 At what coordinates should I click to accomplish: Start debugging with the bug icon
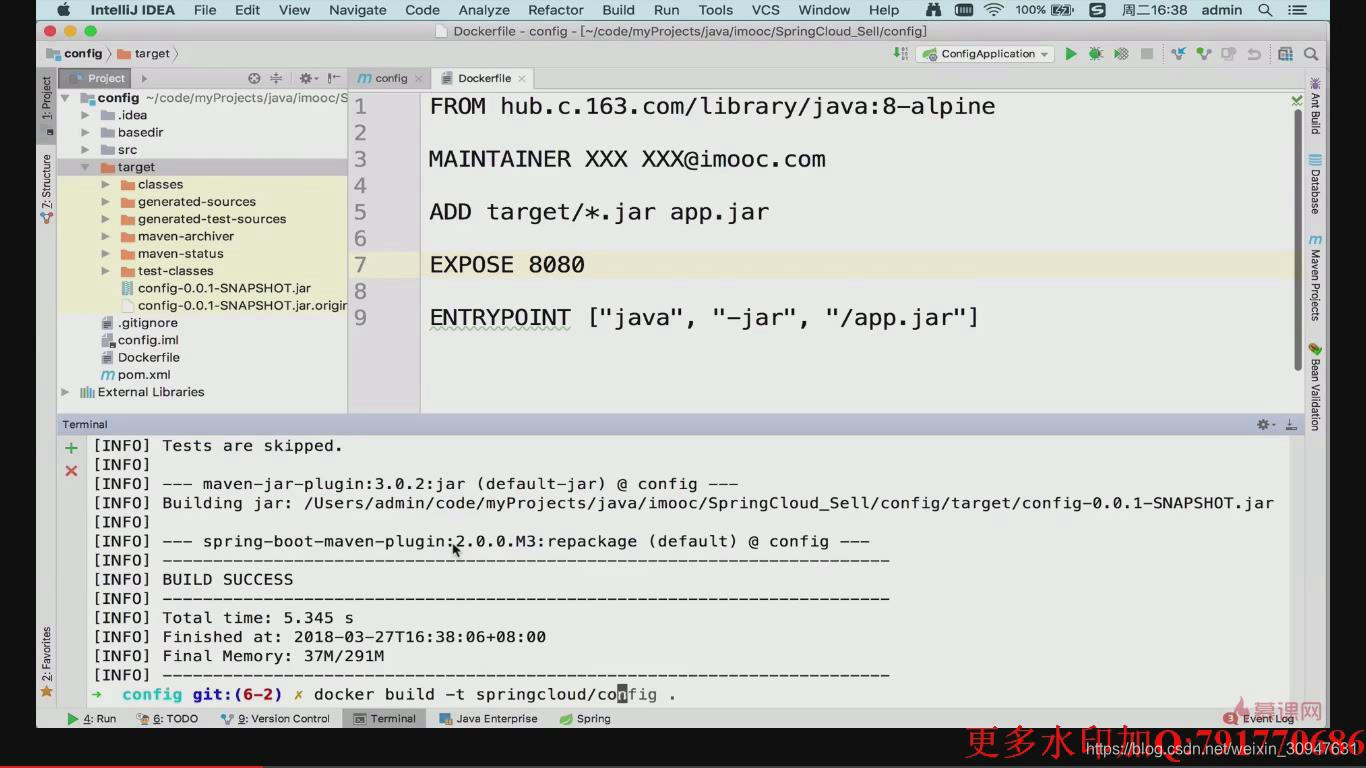pyautogui.click(x=1095, y=54)
